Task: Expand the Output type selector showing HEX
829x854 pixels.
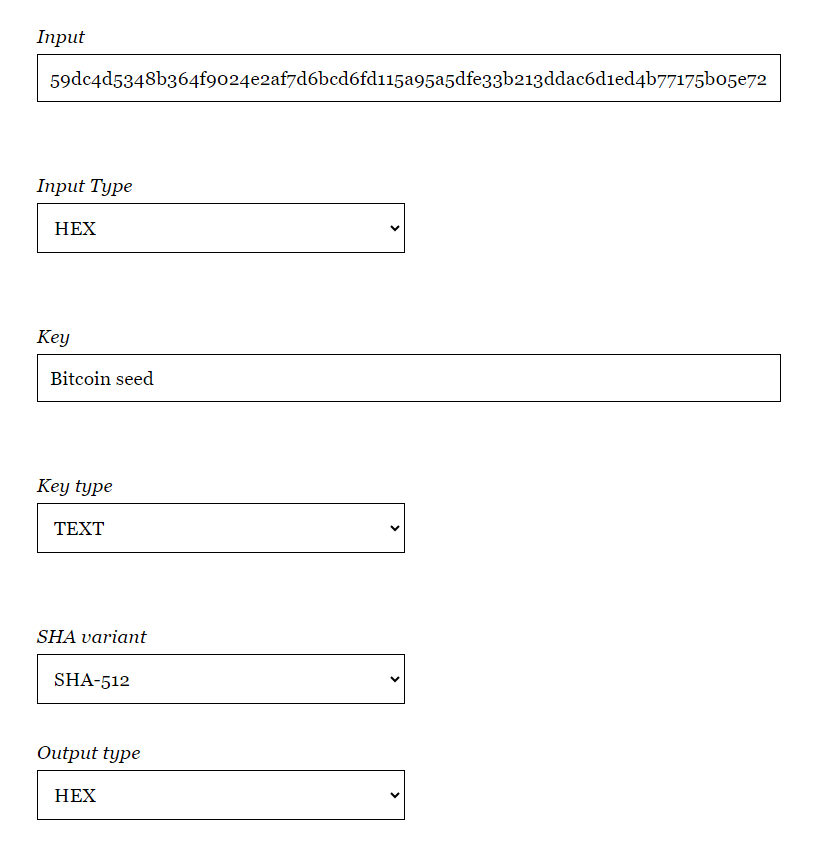Action: pos(221,795)
